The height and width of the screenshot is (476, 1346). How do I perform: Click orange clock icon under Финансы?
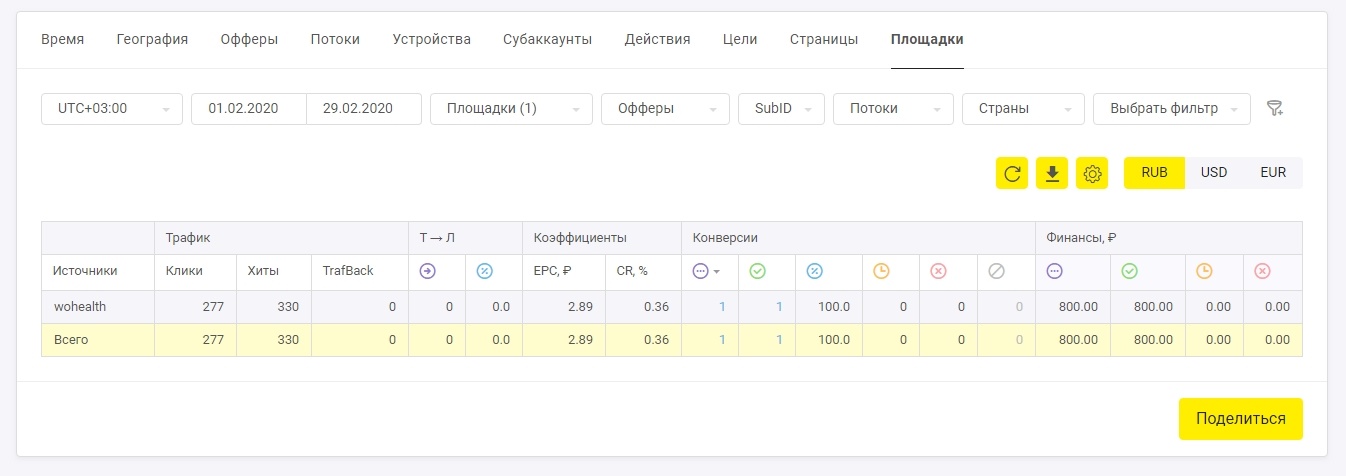point(1204,271)
